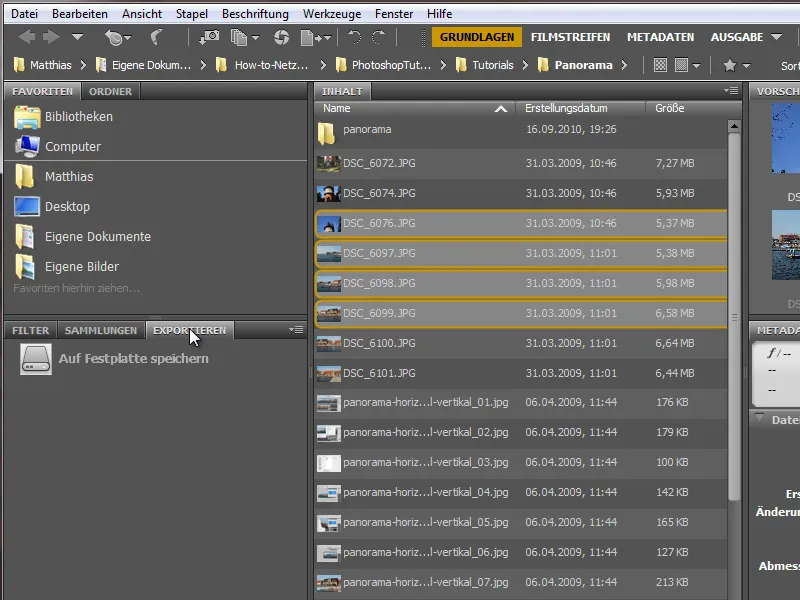
Task: Click the Forward navigation arrow
Action: click(51, 38)
